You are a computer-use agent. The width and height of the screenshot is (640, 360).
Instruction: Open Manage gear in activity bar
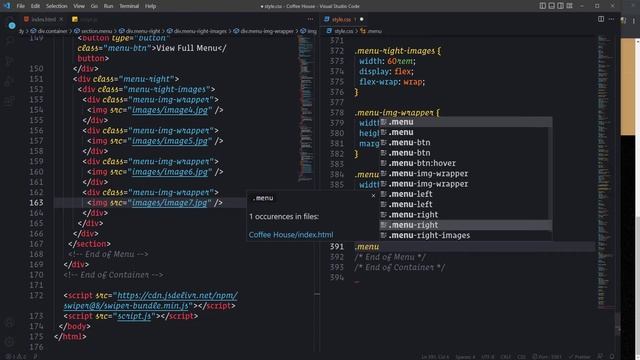click(9, 342)
